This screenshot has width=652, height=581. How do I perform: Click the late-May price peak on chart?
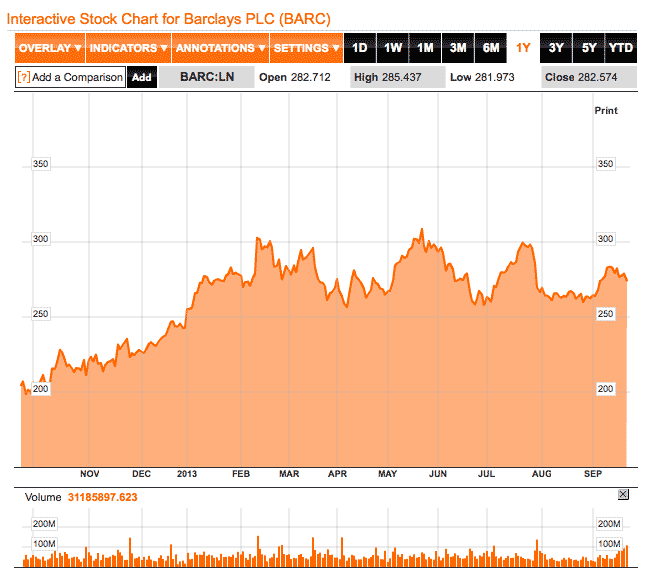(x=422, y=230)
